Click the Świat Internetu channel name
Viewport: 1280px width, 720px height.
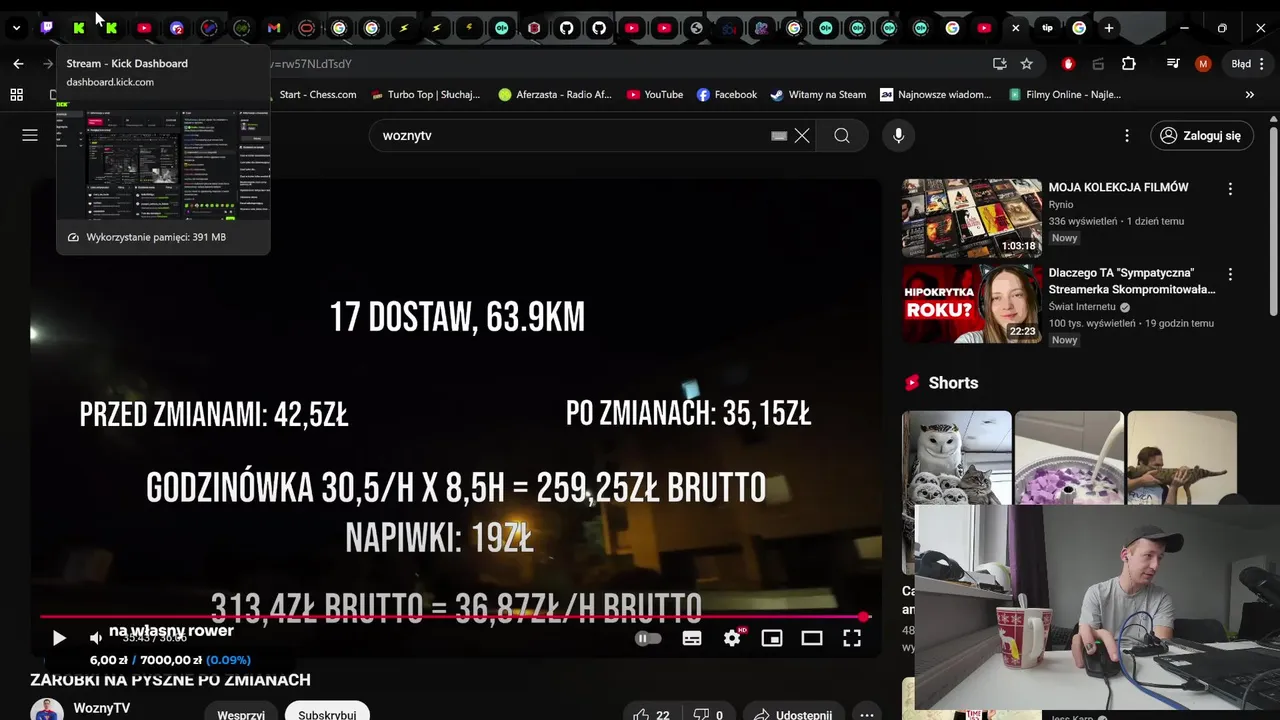1082,307
